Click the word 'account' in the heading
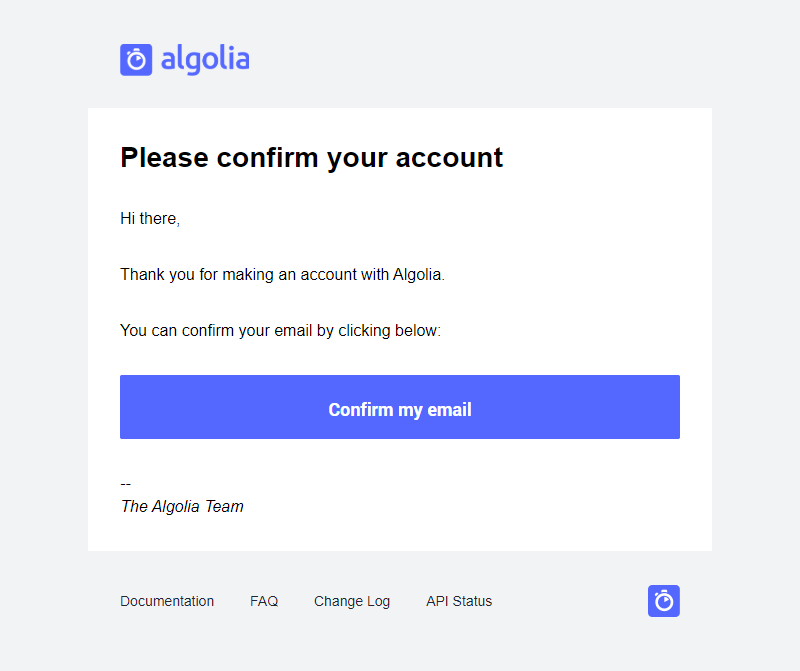Screen dimensions: 800x671 (449, 158)
